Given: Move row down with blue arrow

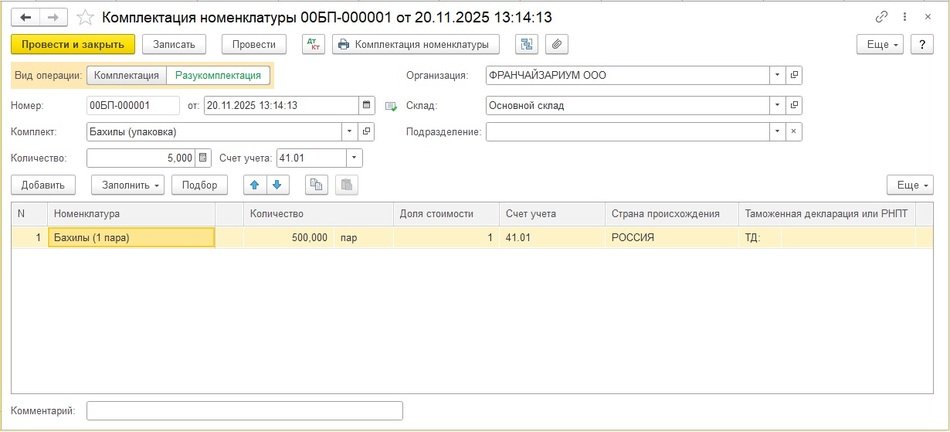Looking at the screenshot, I should (x=277, y=185).
